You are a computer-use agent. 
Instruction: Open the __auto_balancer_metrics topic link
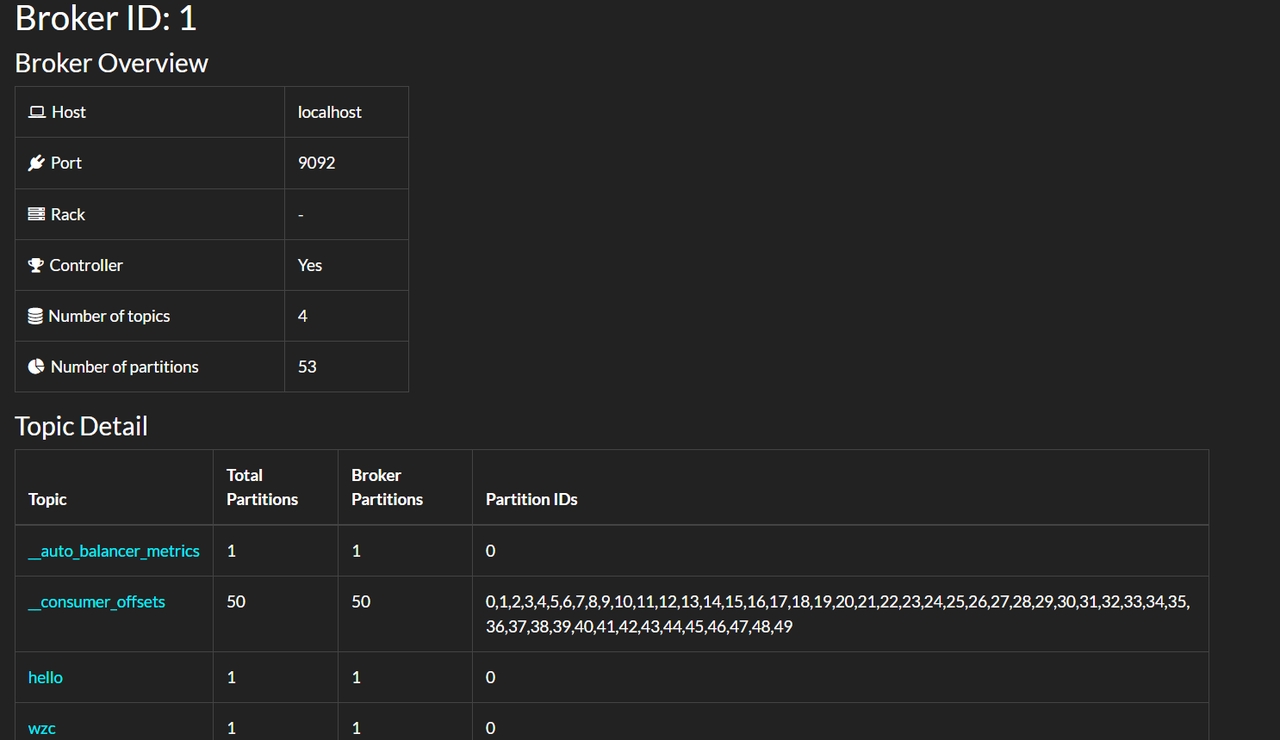pos(114,551)
